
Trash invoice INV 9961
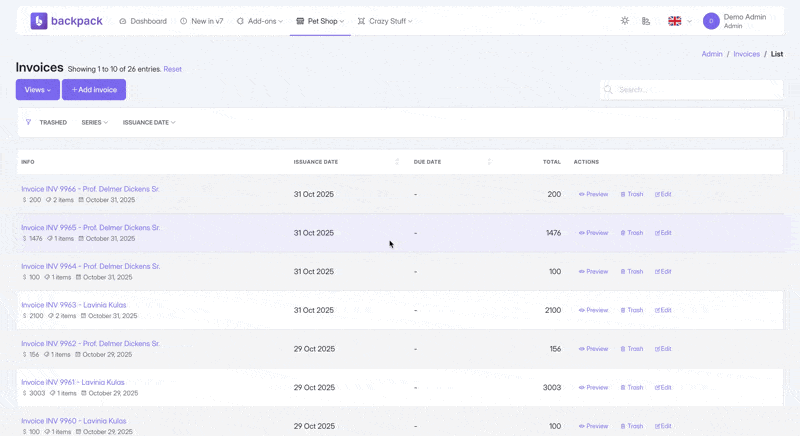coord(632,388)
